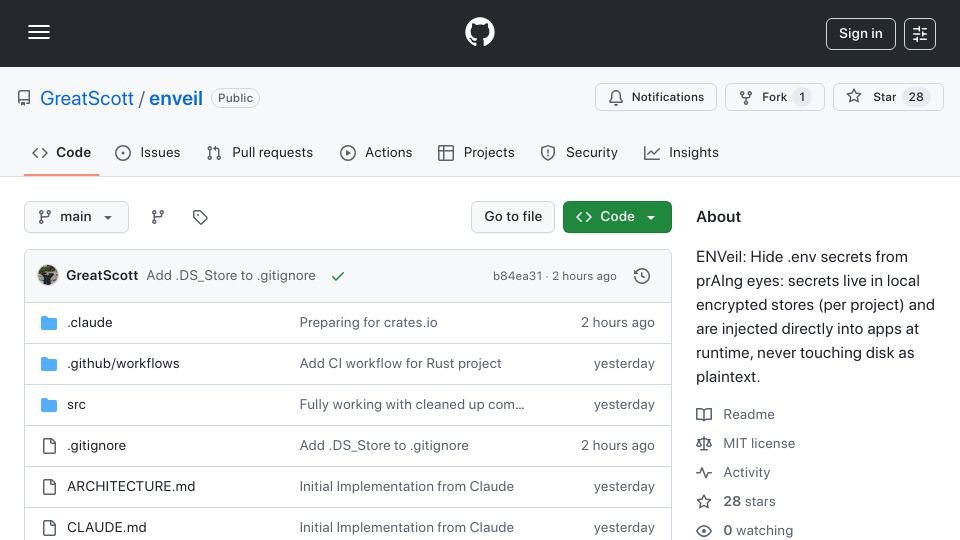Screen dimensions: 960x540
Task: Click the Public visibility badge
Action: click(x=236, y=98)
